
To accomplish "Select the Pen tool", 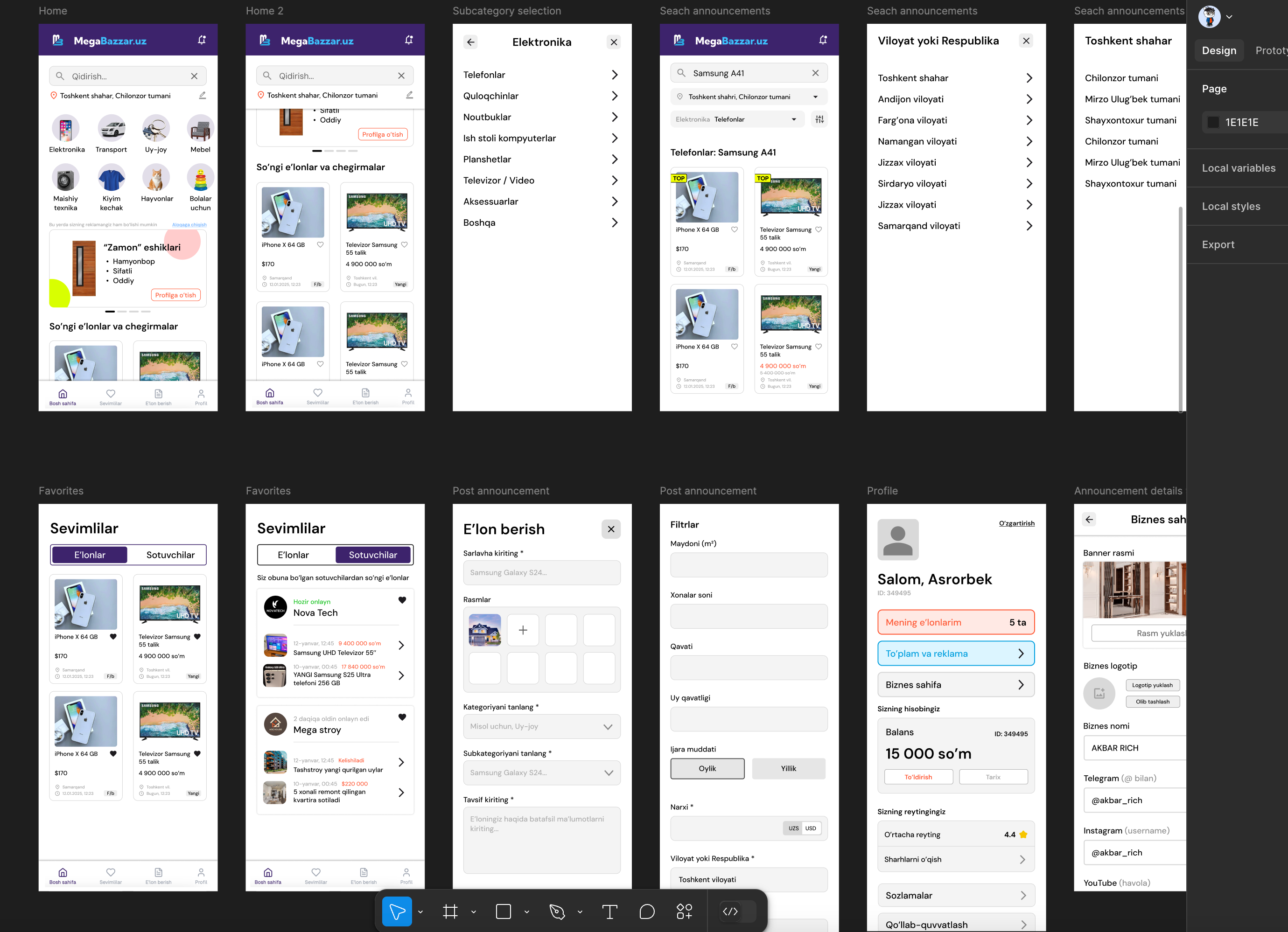I will (557, 911).
